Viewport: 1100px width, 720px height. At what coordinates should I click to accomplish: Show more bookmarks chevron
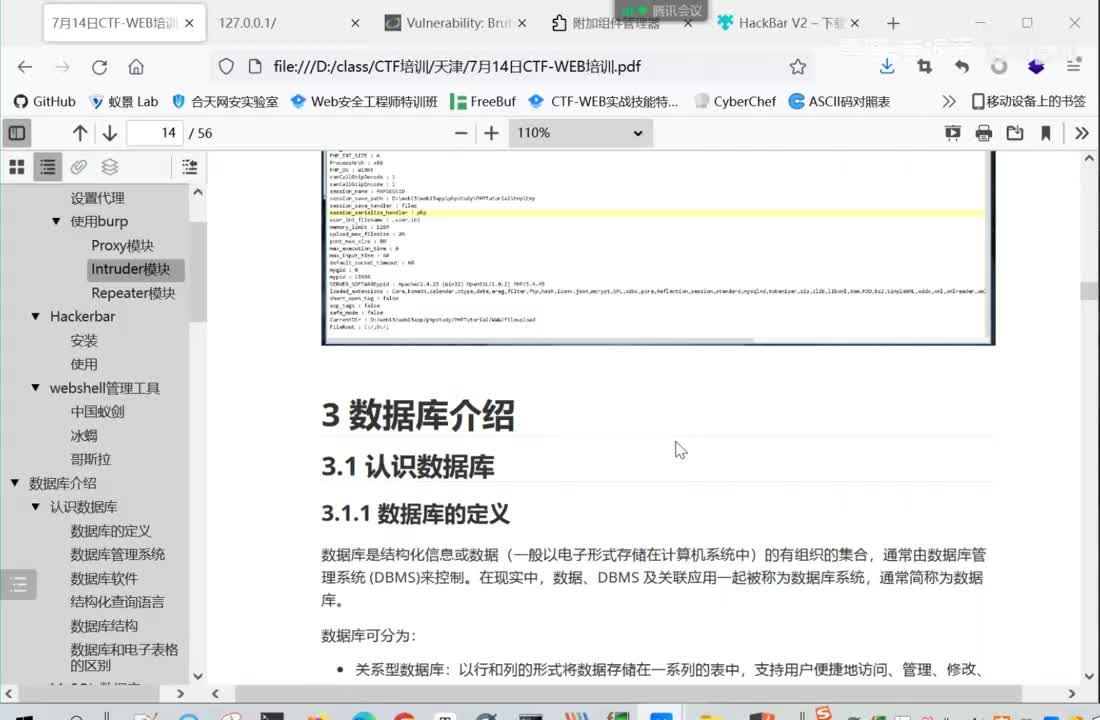pos(948,102)
